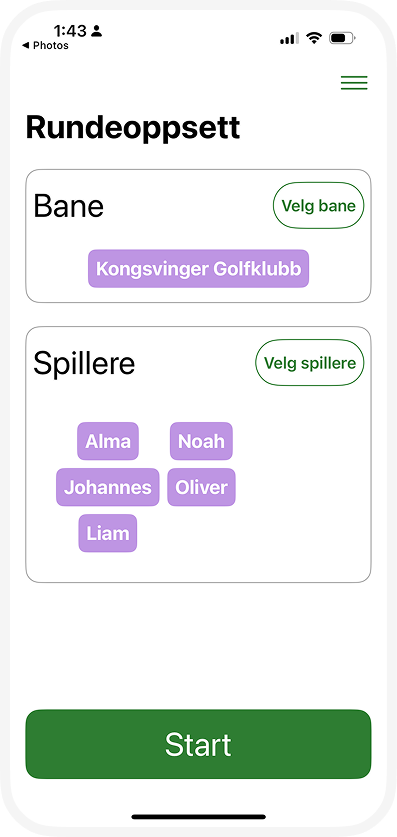Select player chip Johannes
This screenshot has width=397, height=837.
tap(108, 487)
